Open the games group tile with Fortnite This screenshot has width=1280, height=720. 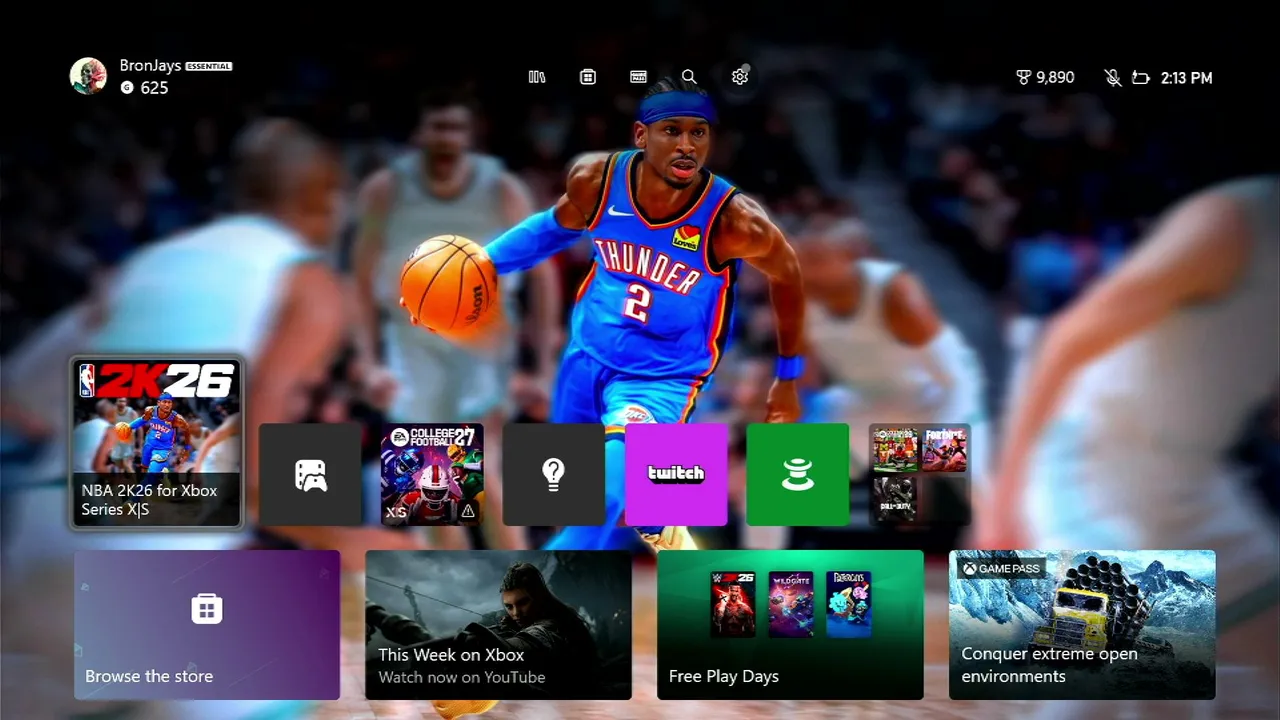click(920, 474)
